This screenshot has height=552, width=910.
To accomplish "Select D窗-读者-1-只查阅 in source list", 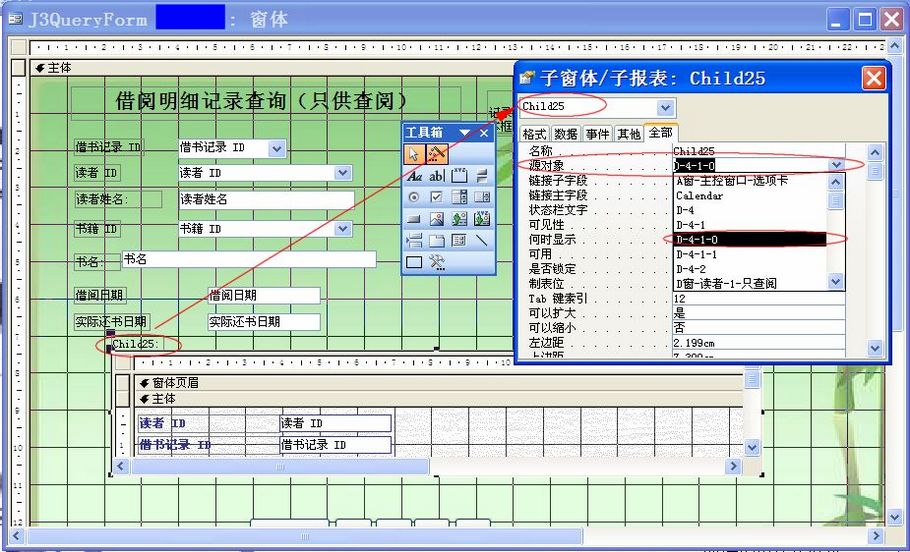I will 750,284.
